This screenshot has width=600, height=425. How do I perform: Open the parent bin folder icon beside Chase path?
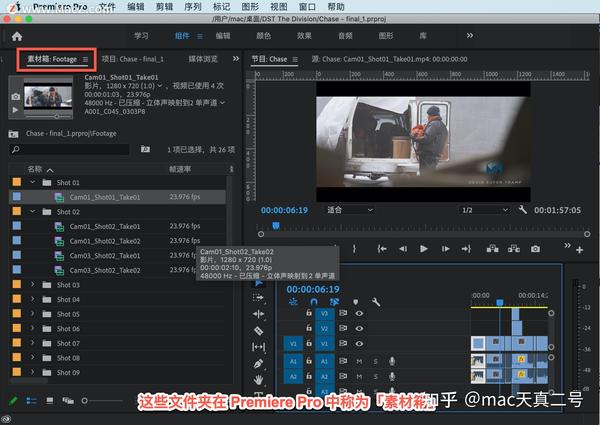13,134
